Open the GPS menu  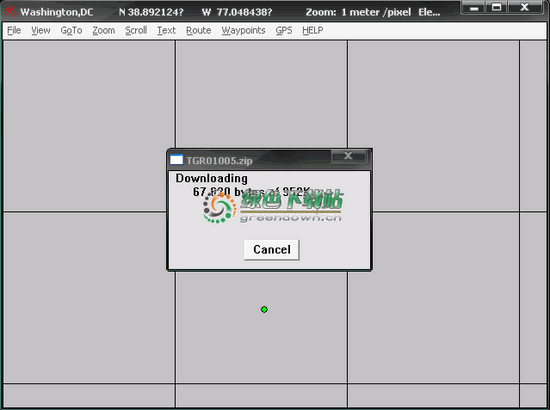coord(284,31)
